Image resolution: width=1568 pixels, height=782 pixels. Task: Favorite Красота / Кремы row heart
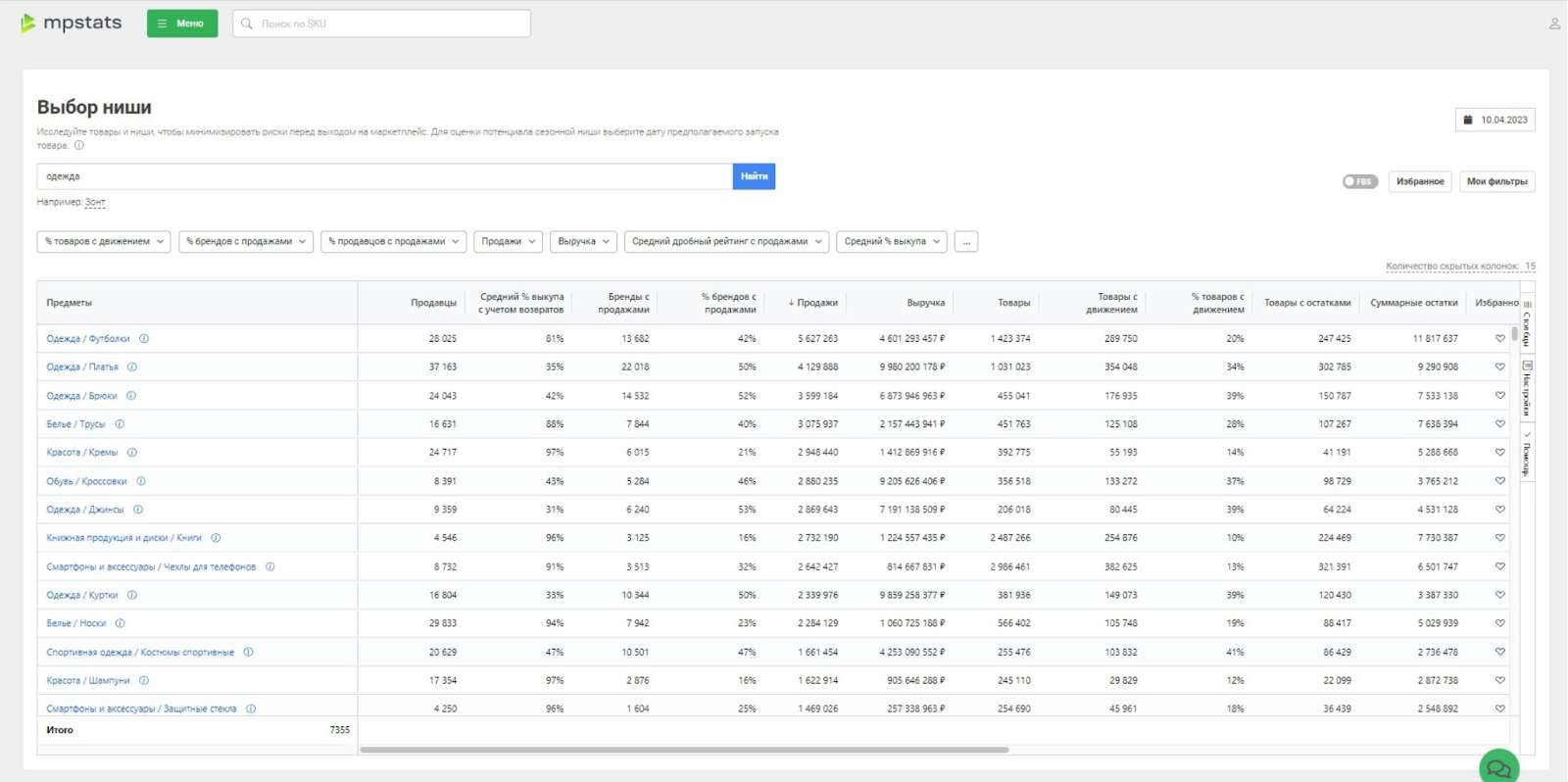click(x=1499, y=453)
